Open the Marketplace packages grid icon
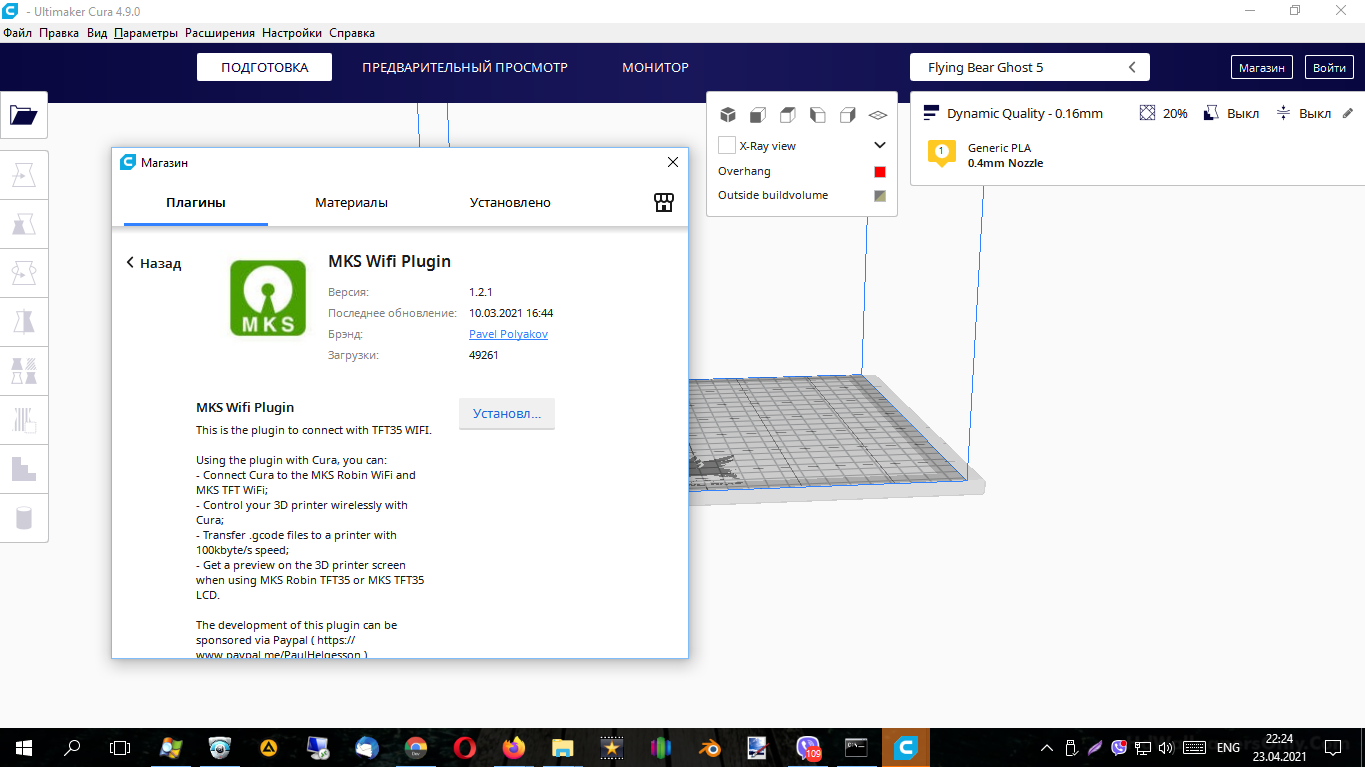 [x=663, y=202]
